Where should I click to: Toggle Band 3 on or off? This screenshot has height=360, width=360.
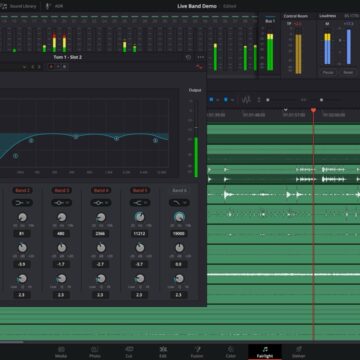click(x=61, y=190)
